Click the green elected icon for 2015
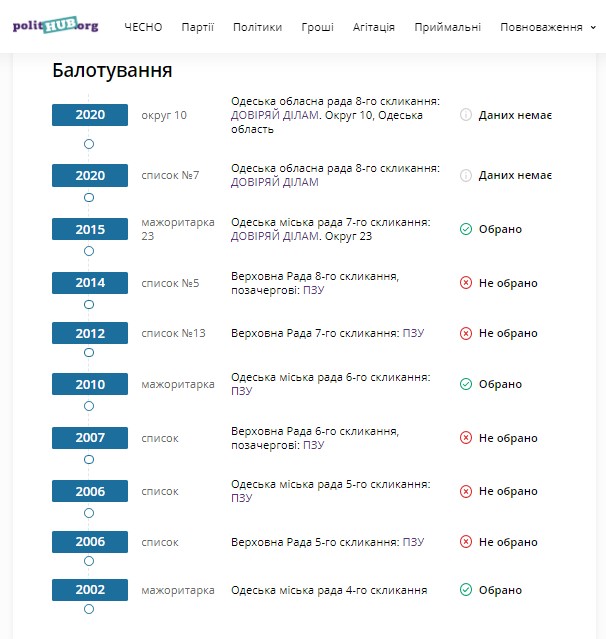Viewport: 606px width, 639px height. 466,229
